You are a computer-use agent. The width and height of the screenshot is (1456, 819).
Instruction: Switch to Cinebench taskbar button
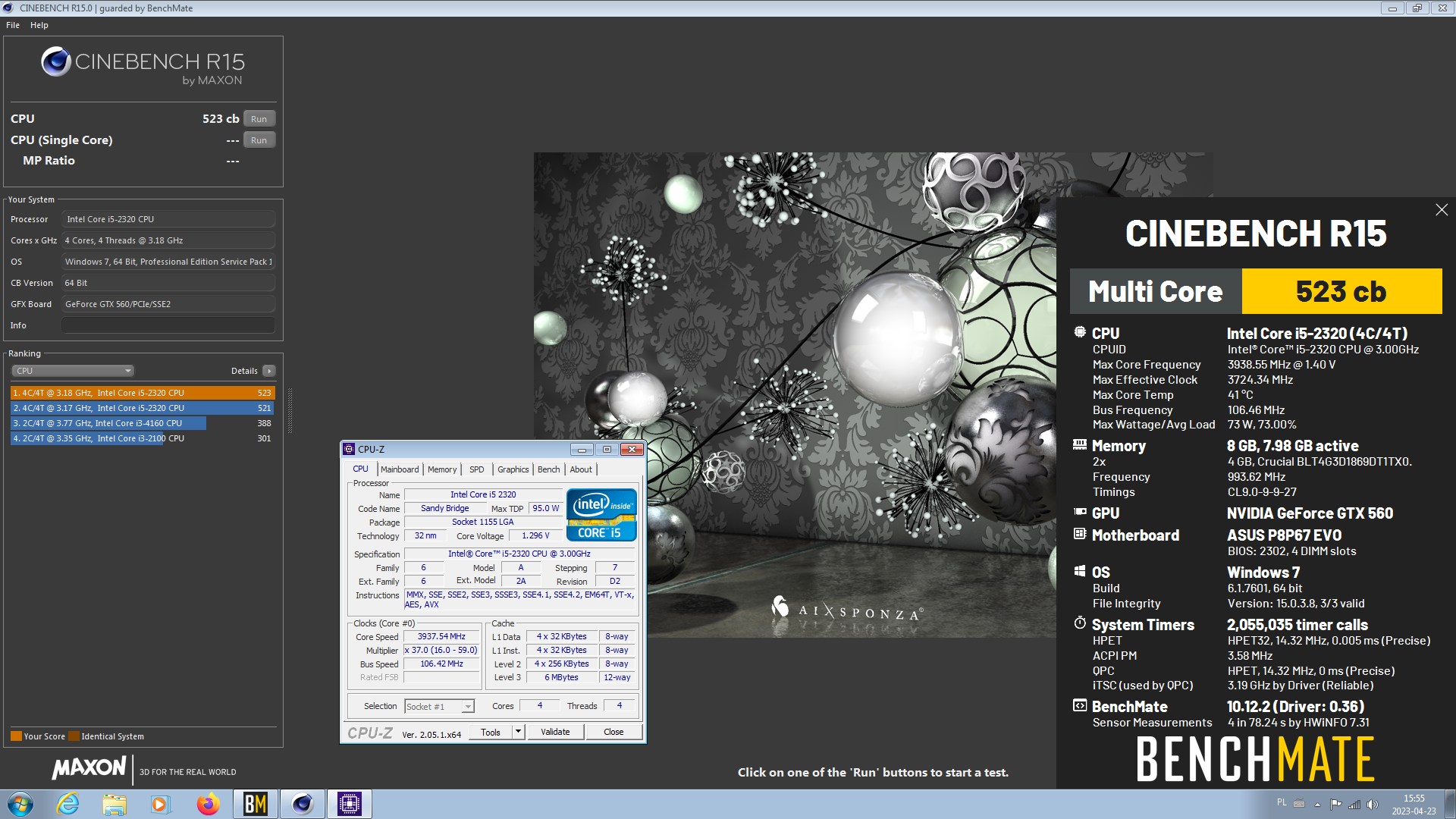click(x=302, y=804)
